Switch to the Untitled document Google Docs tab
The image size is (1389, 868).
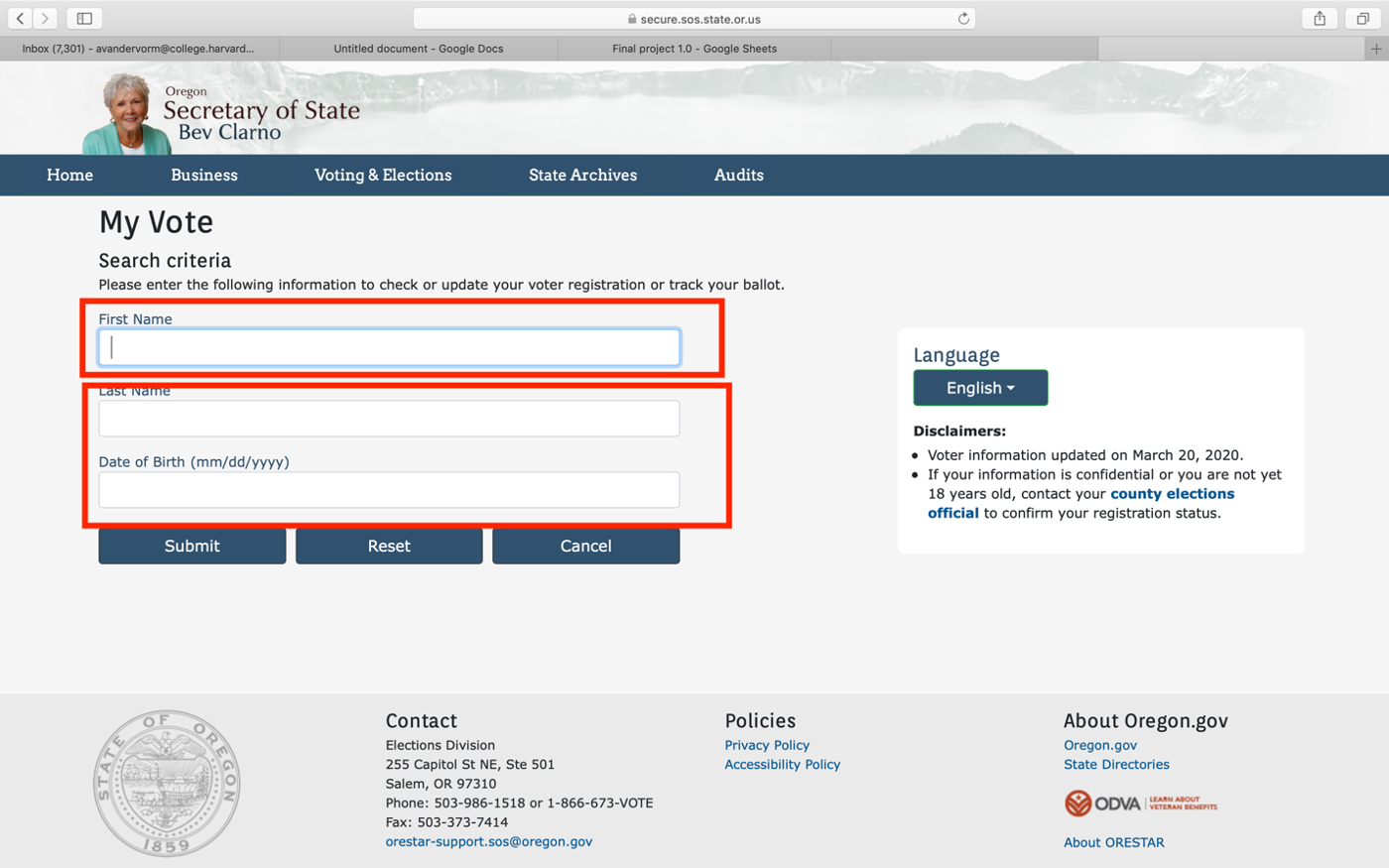point(418,49)
